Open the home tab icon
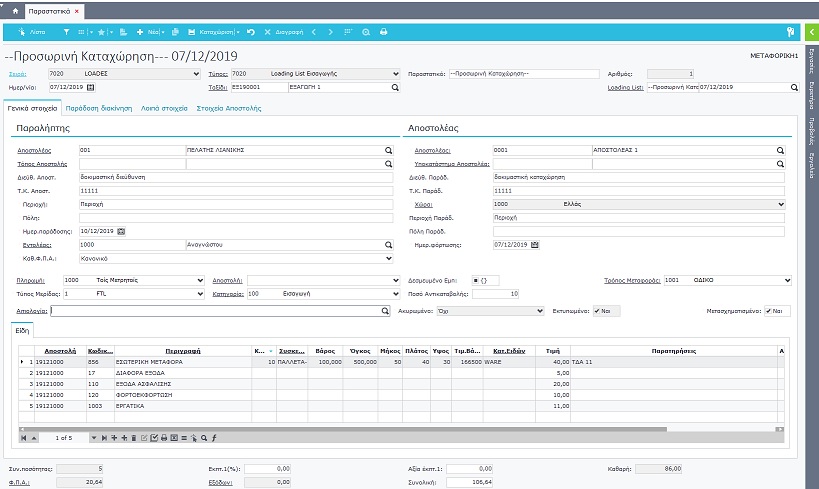The width and height of the screenshot is (819, 489). 14,10
